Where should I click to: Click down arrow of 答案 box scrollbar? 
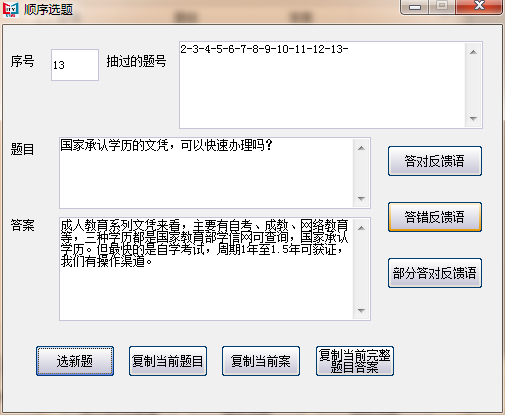[361, 311]
